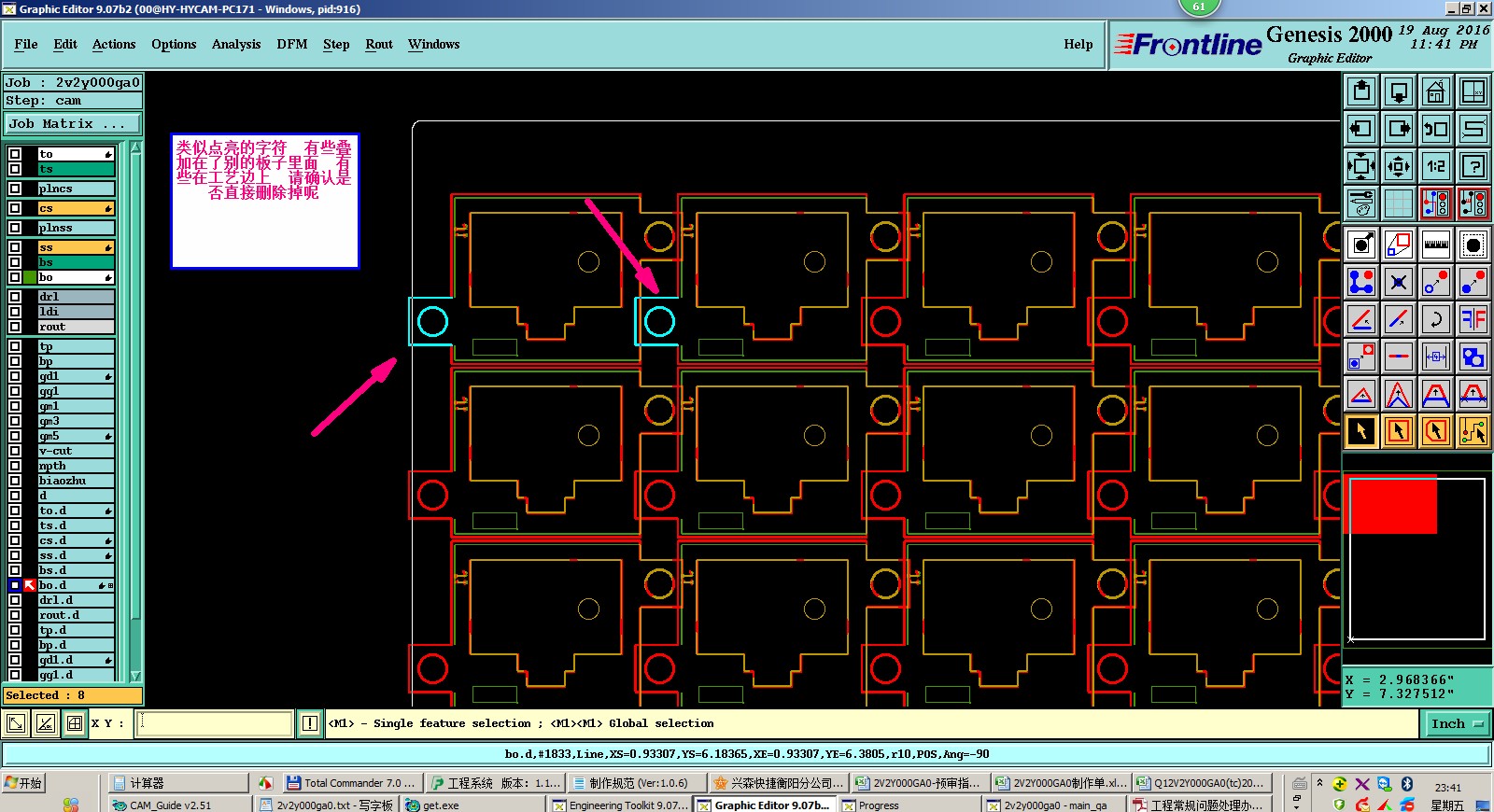Image resolution: width=1494 pixels, height=812 pixels.
Task: Open the Windows menu
Action: (434, 44)
